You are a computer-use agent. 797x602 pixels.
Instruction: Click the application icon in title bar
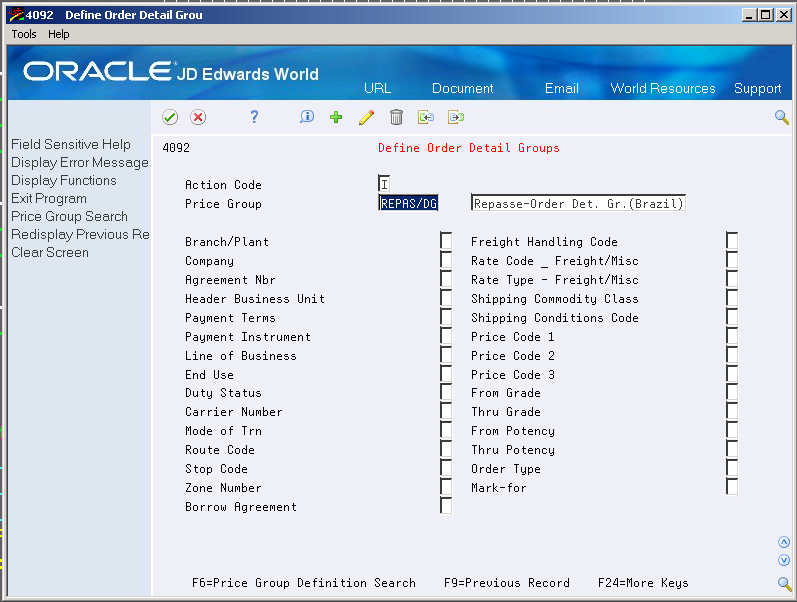pyautogui.click(x=17, y=15)
